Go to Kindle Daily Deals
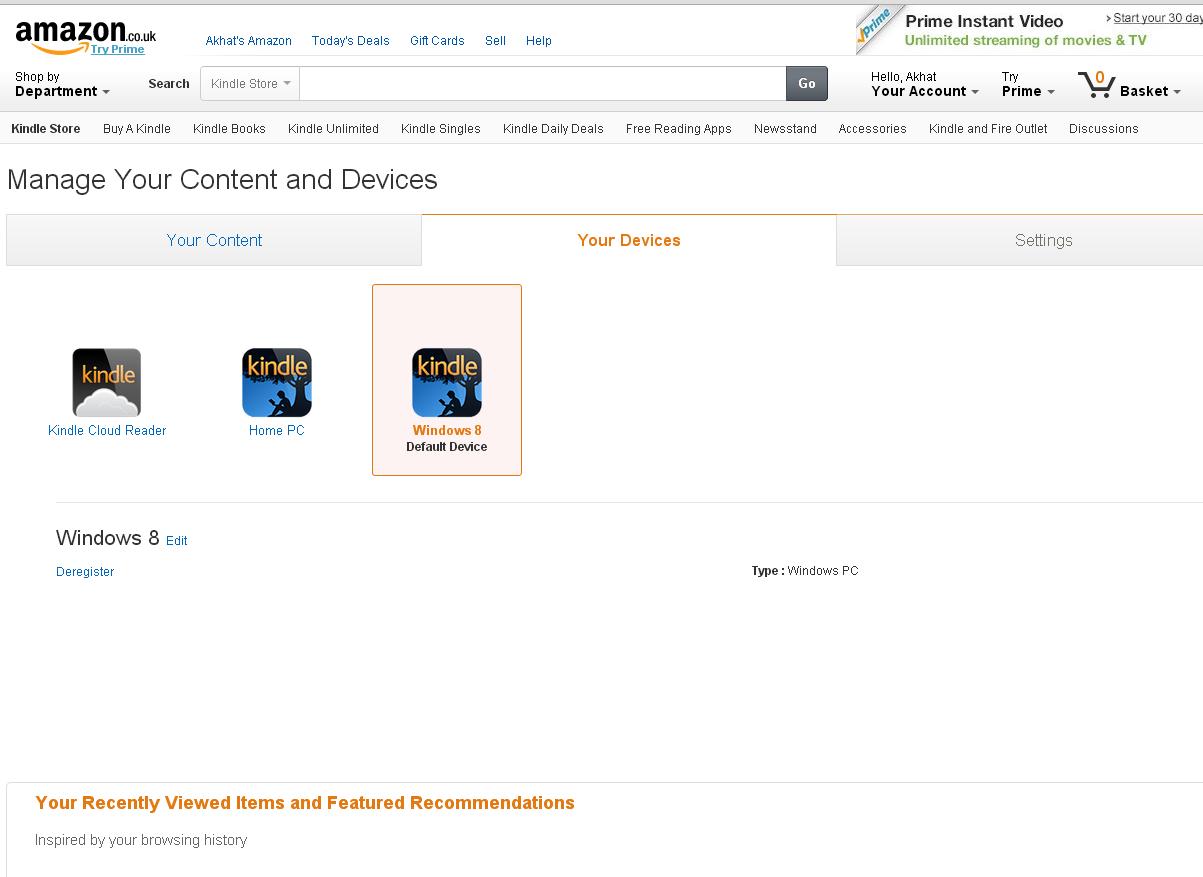1203x877 pixels. pyautogui.click(x=553, y=129)
